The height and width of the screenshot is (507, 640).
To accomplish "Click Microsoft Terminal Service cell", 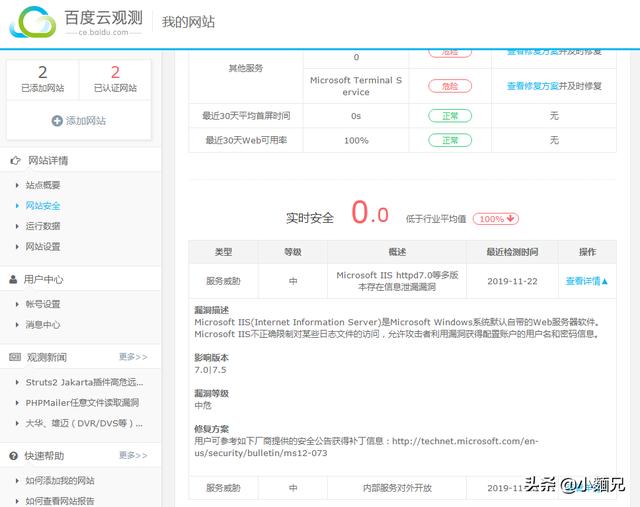I will [x=356, y=86].
